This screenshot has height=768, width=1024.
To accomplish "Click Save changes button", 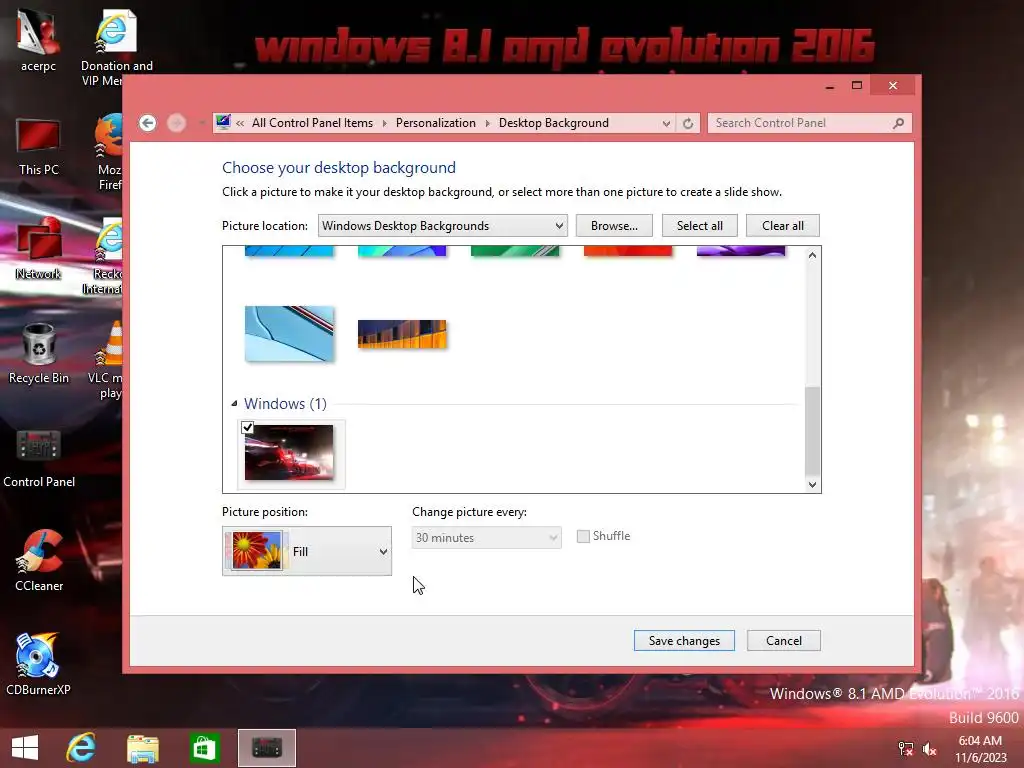I will (x=684, y=641).
